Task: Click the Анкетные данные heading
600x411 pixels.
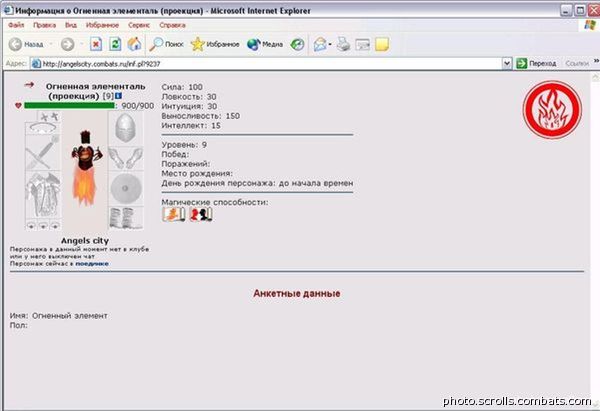Action: click(297, 294)
